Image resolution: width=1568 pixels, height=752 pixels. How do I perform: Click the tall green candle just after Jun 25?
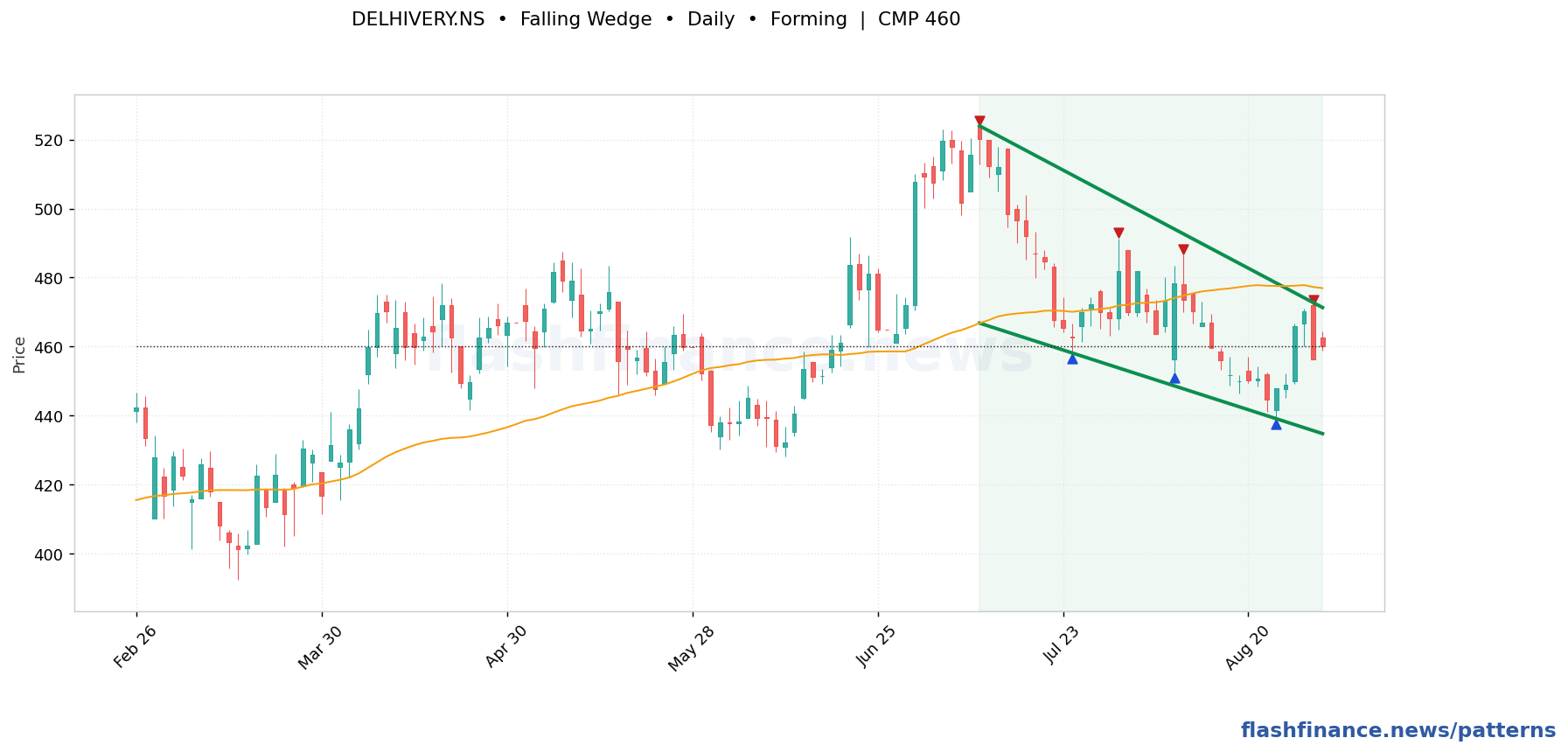[x=915, y=244]
